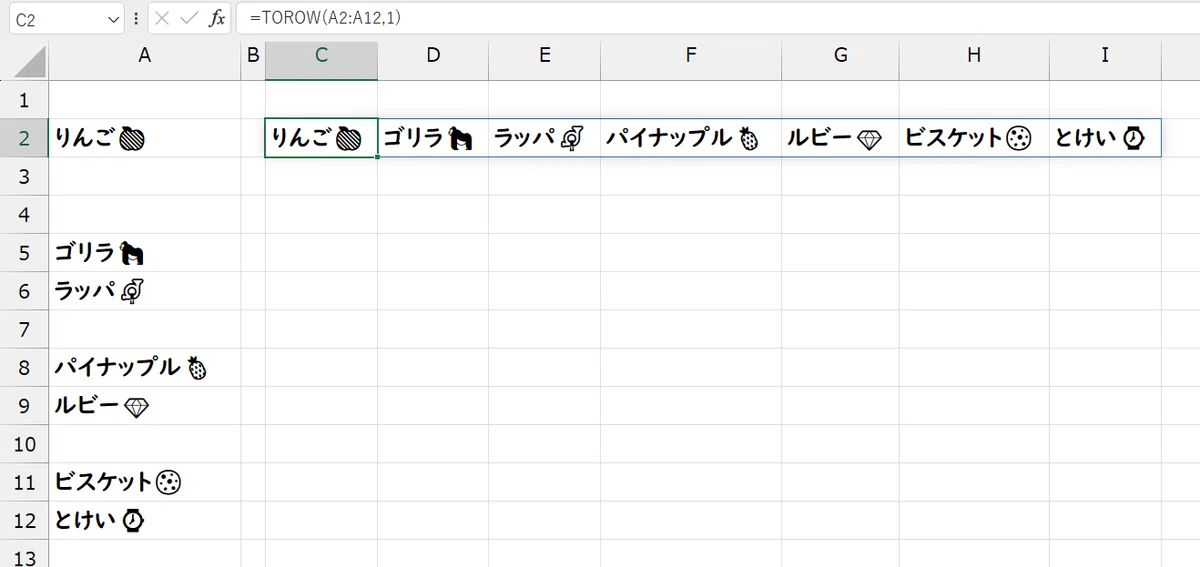Click cell F2 with パイナップル result
This screenshot has width=1200, height=567.
point(691,138)
